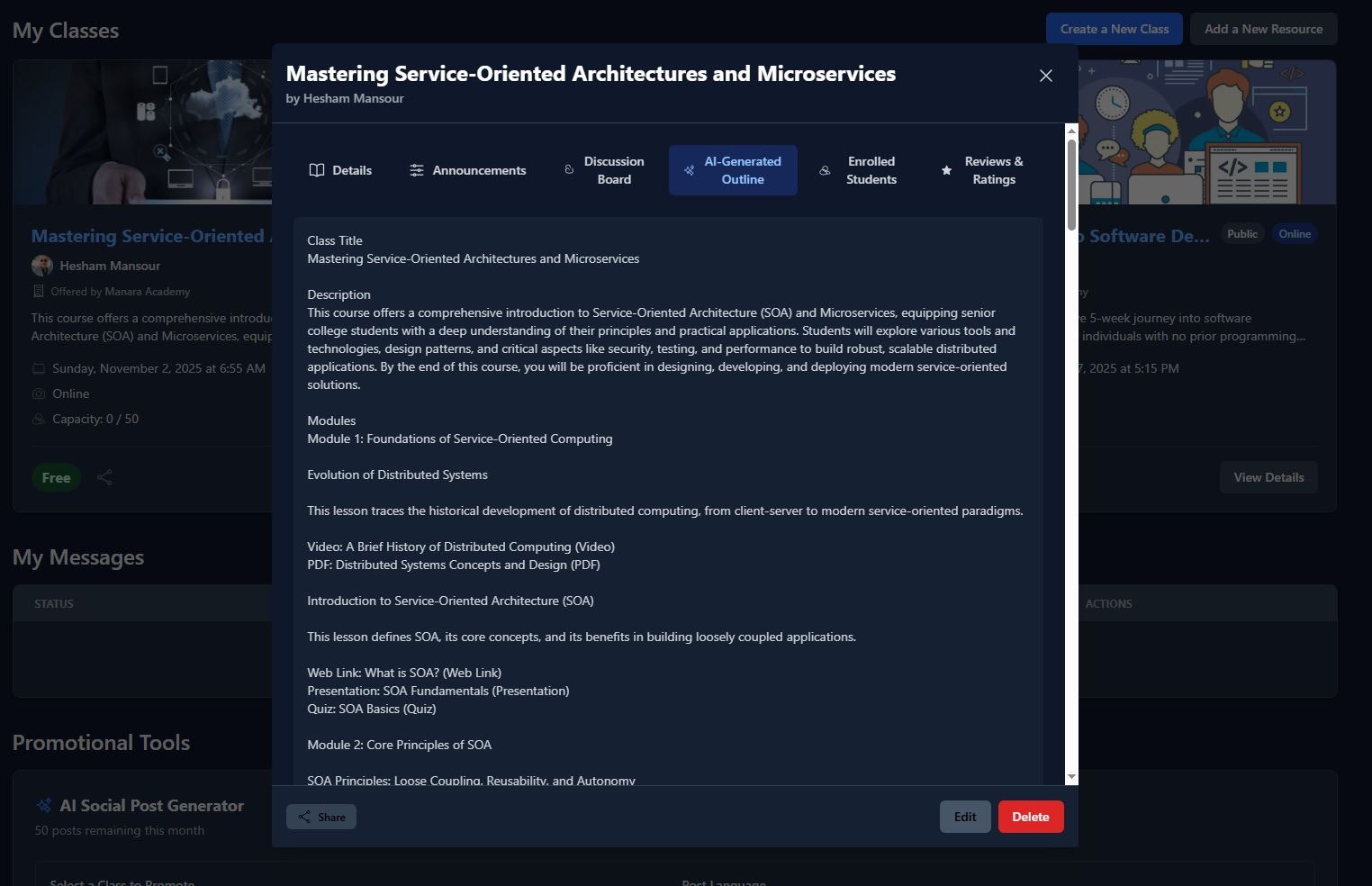Click the Public badge on the software class
Screen dimensions: 1372x886
pyautogui.click(x=1242, y=233)
